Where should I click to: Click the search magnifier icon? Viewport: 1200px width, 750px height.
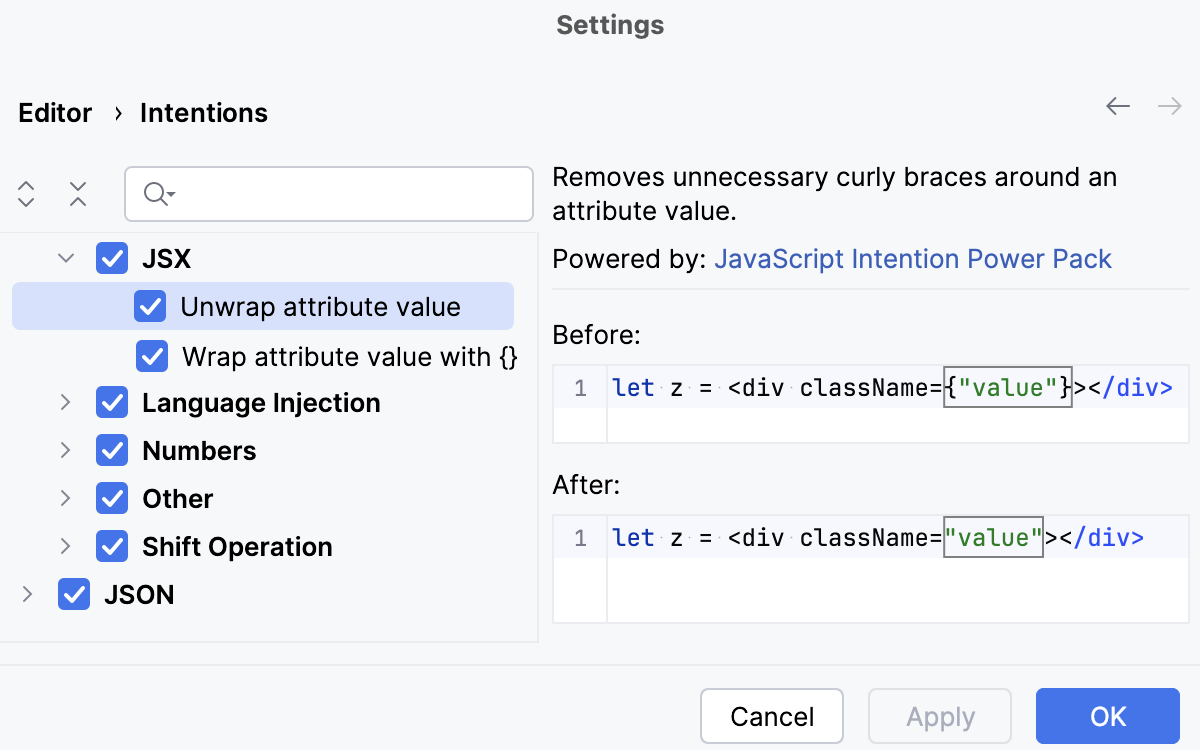tap(157, 194)
